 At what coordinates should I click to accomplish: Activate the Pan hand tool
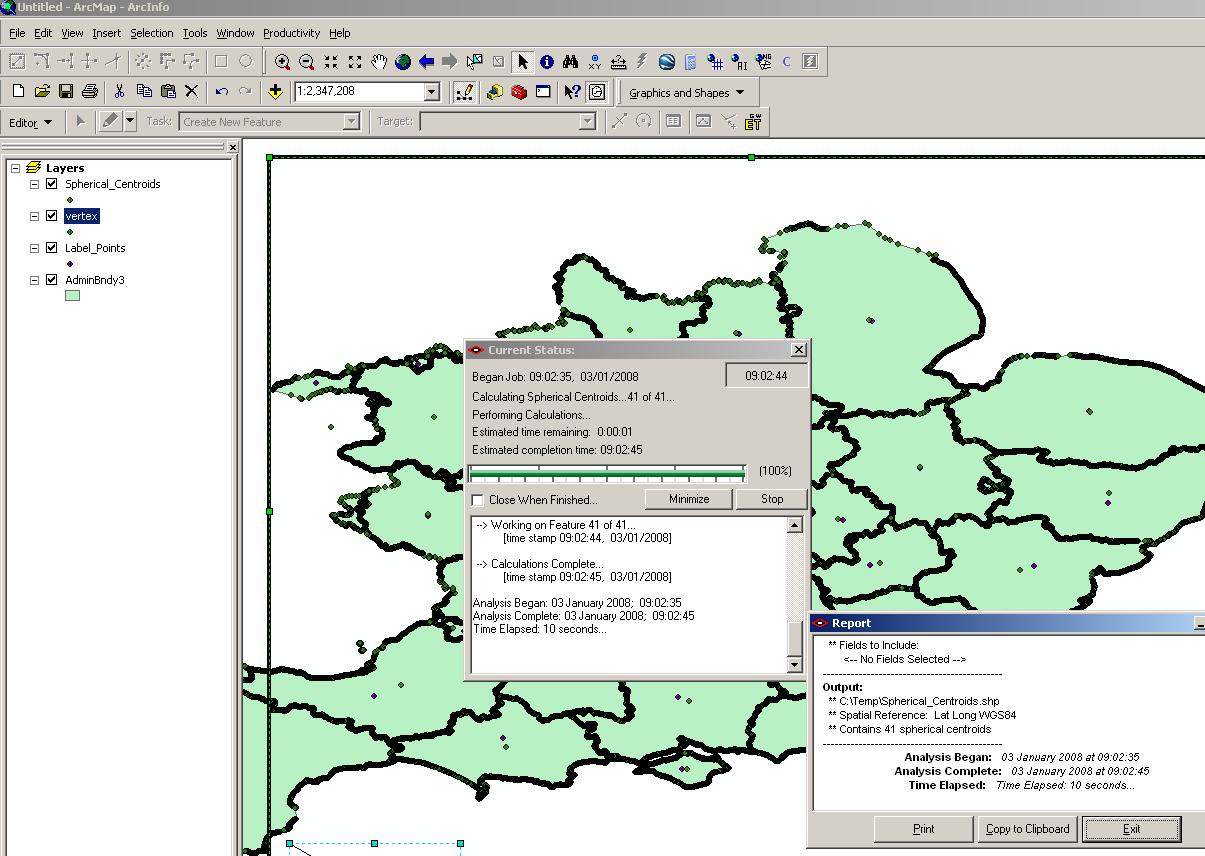(379, 62)
